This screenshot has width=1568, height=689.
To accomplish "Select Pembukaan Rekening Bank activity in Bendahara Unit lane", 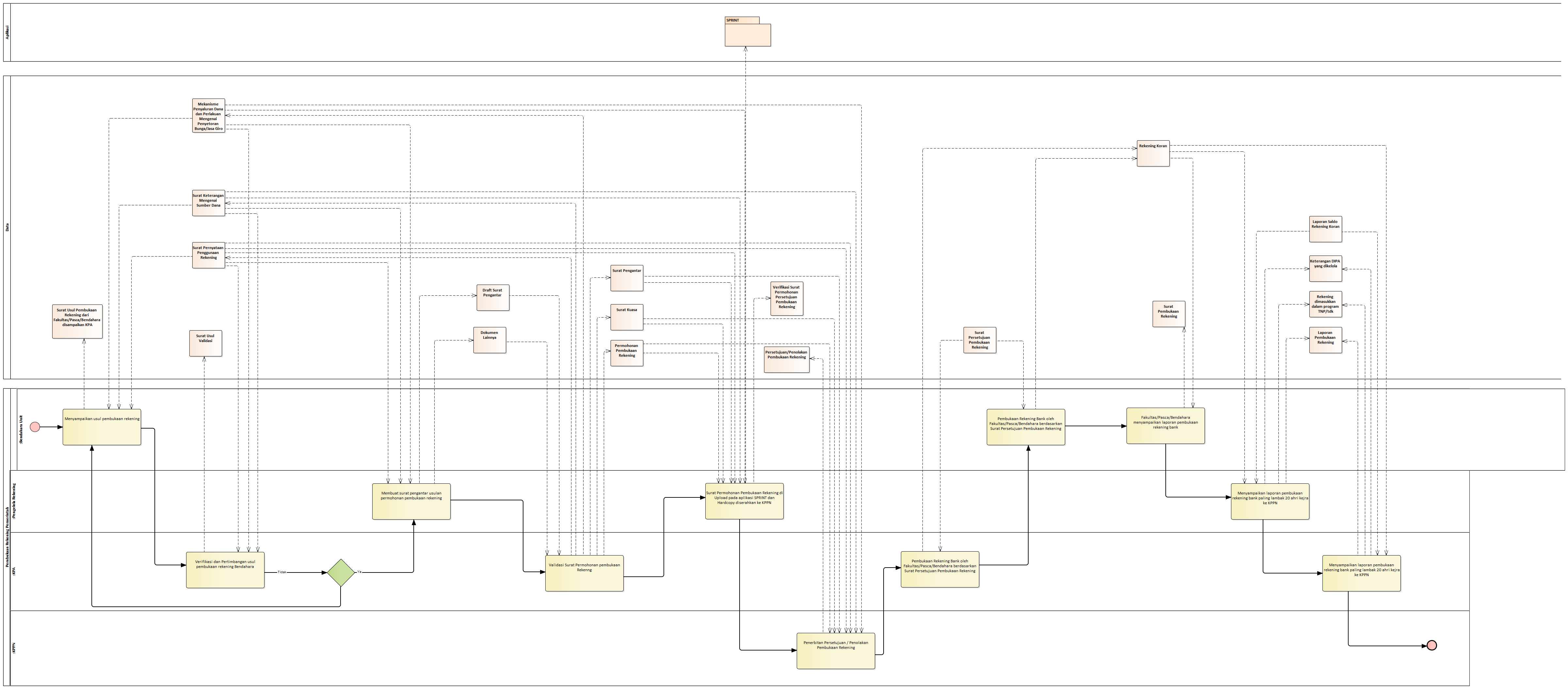I will [x=1026, y=427].
